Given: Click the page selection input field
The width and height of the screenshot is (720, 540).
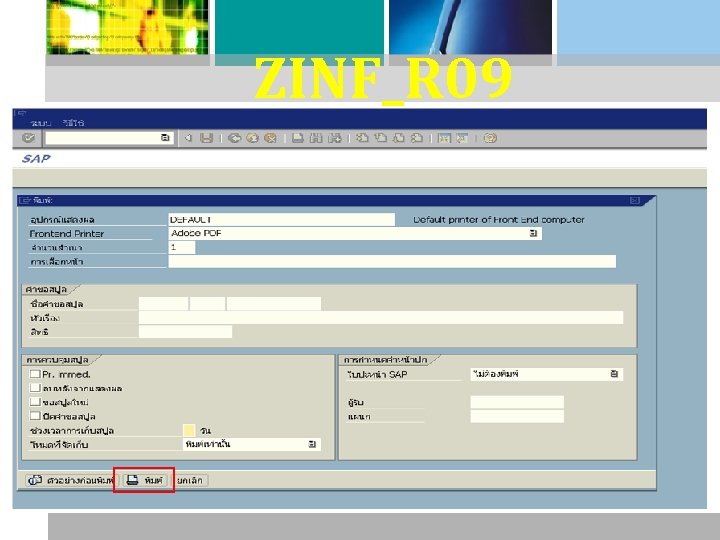Looking at the screenshot, I should coord(392,261).
